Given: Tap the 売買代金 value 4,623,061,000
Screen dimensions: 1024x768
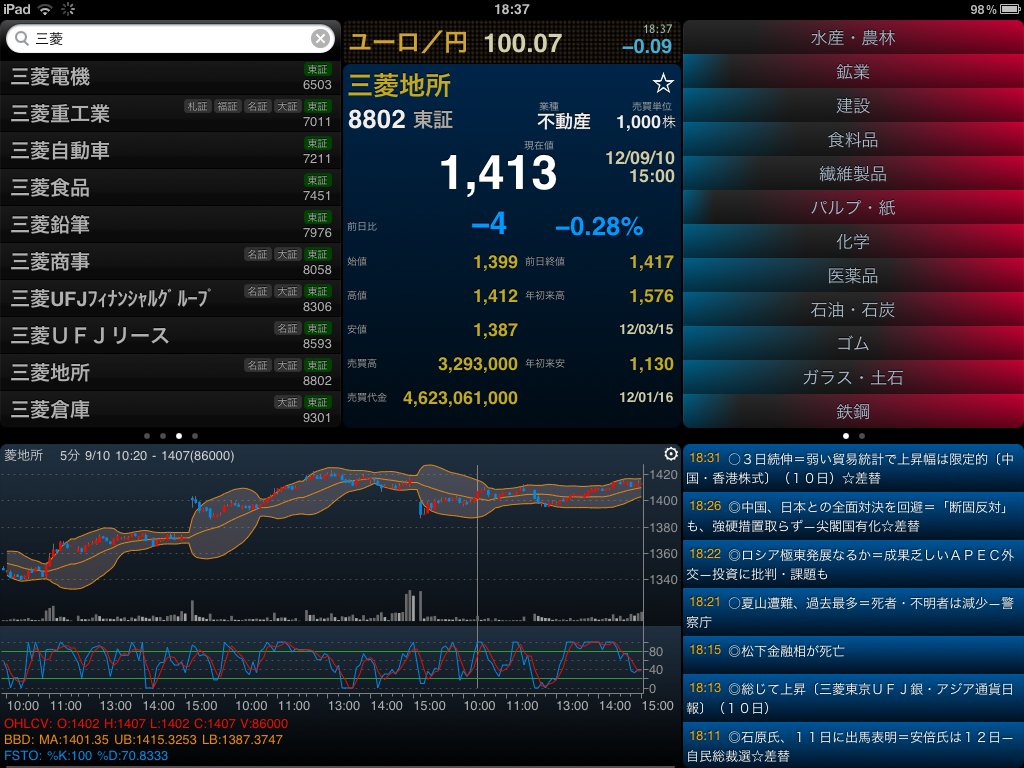Looking at the screenshot, I should click(460, 398).
